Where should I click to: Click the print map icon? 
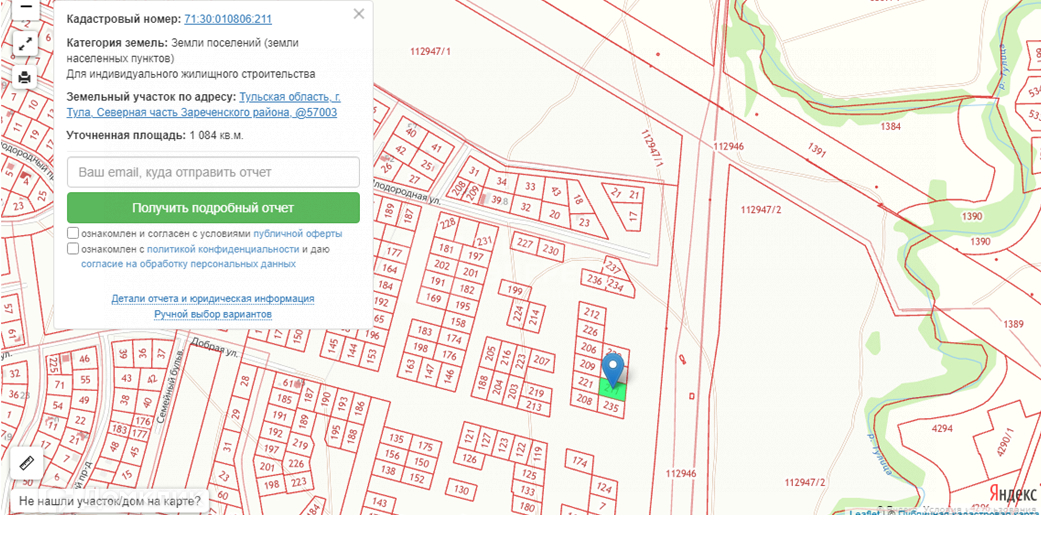click(x=26, y=77)
